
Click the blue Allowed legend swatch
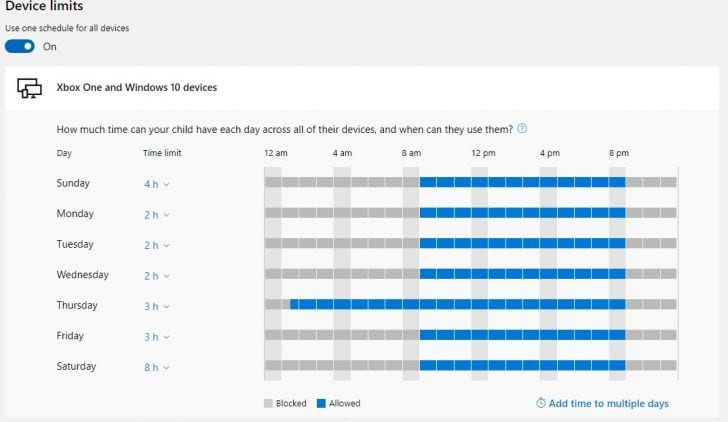tap(321, 403)
